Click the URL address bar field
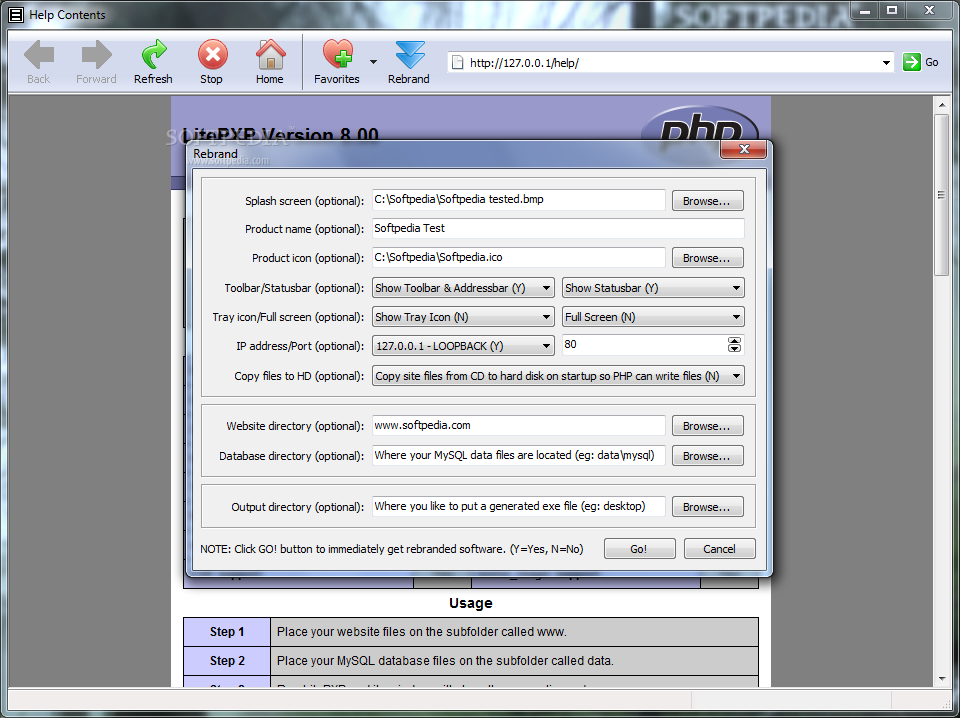This screenshot has width=960, height=718. [x=671, y=62]
